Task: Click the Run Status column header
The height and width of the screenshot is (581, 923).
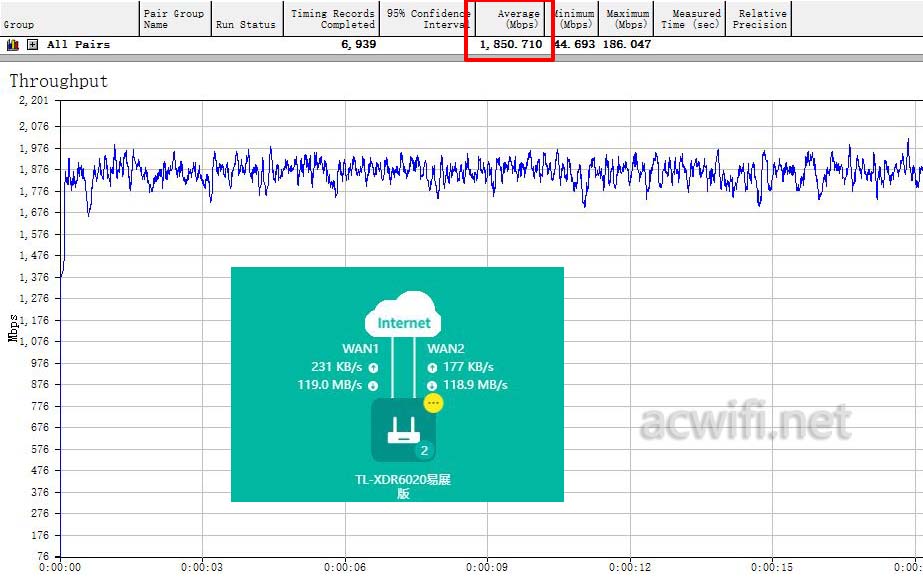Action: pyautogui.click(x=247, y=19)
